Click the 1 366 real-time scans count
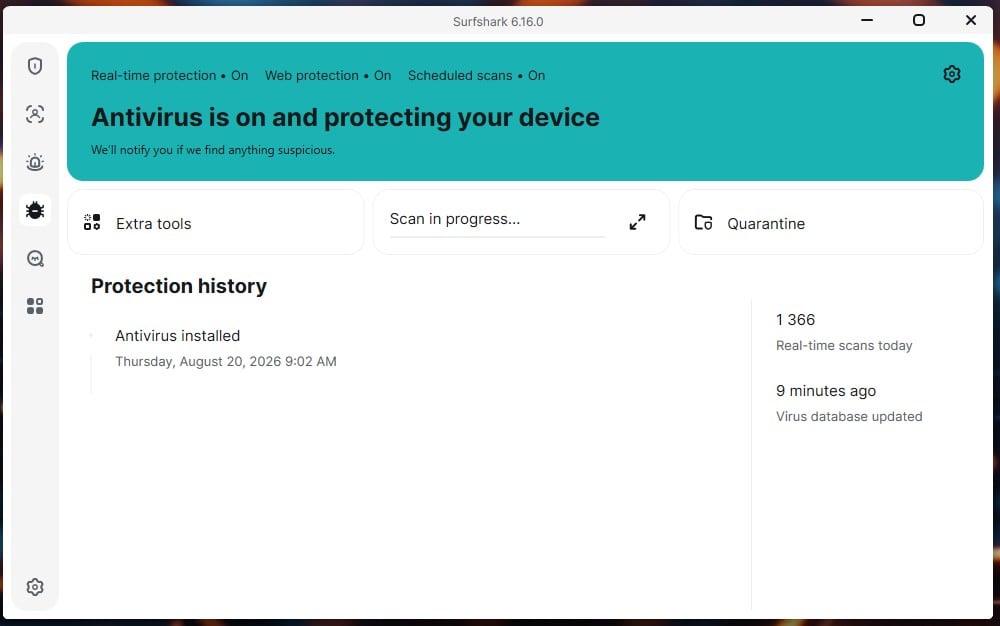The width and height of the screenshot is (1000, 626). click(x=795, y=319)
